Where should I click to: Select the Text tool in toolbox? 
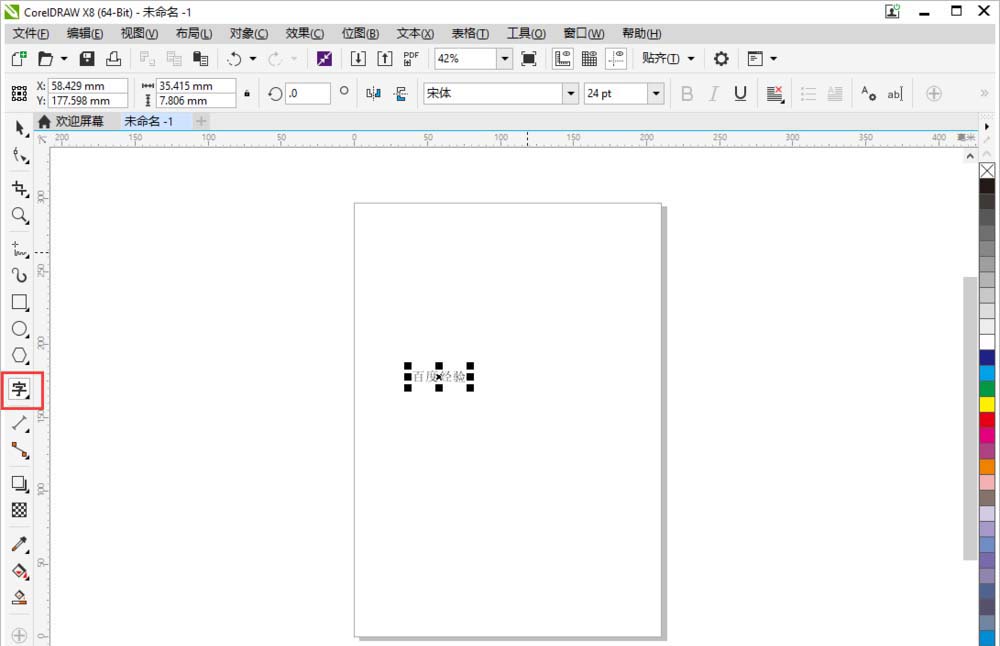tap(19, 389)
